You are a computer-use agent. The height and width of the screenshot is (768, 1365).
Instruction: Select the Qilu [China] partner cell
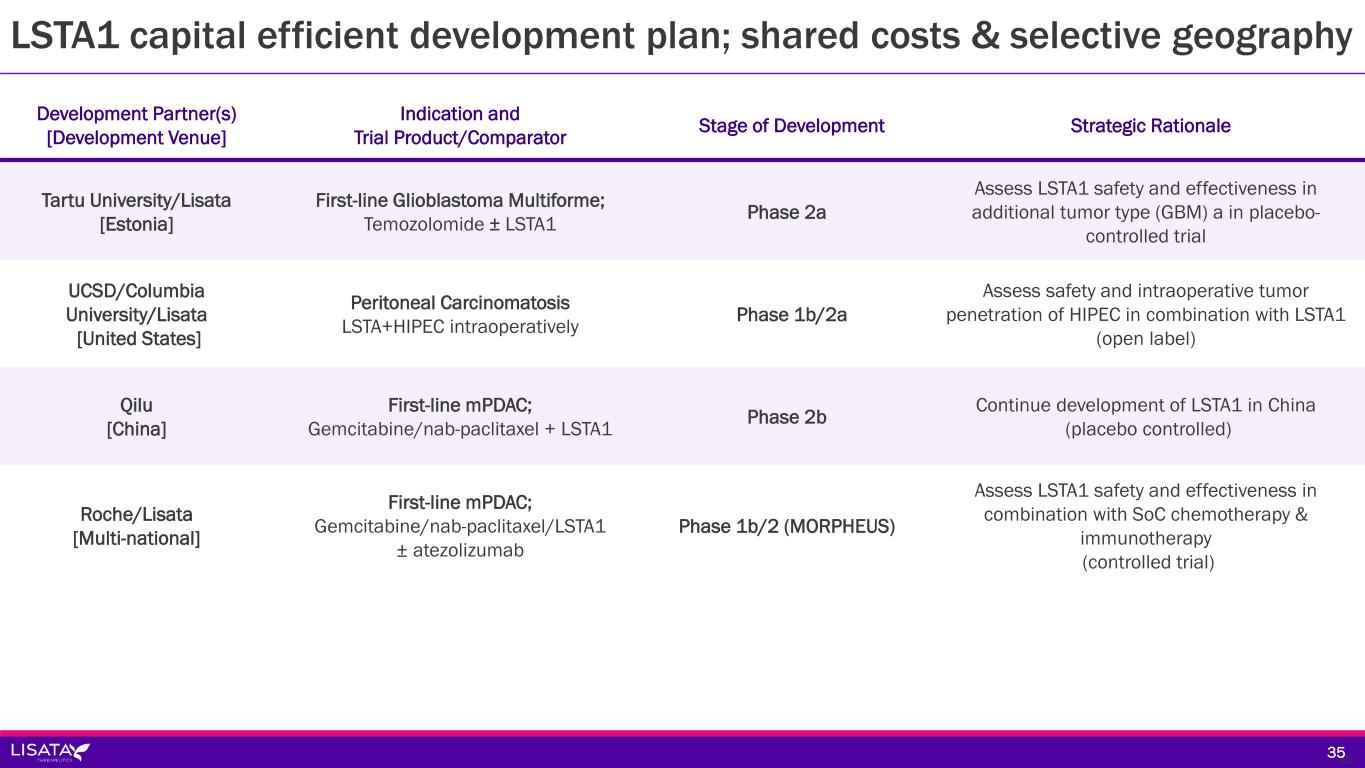coord(136,417)
